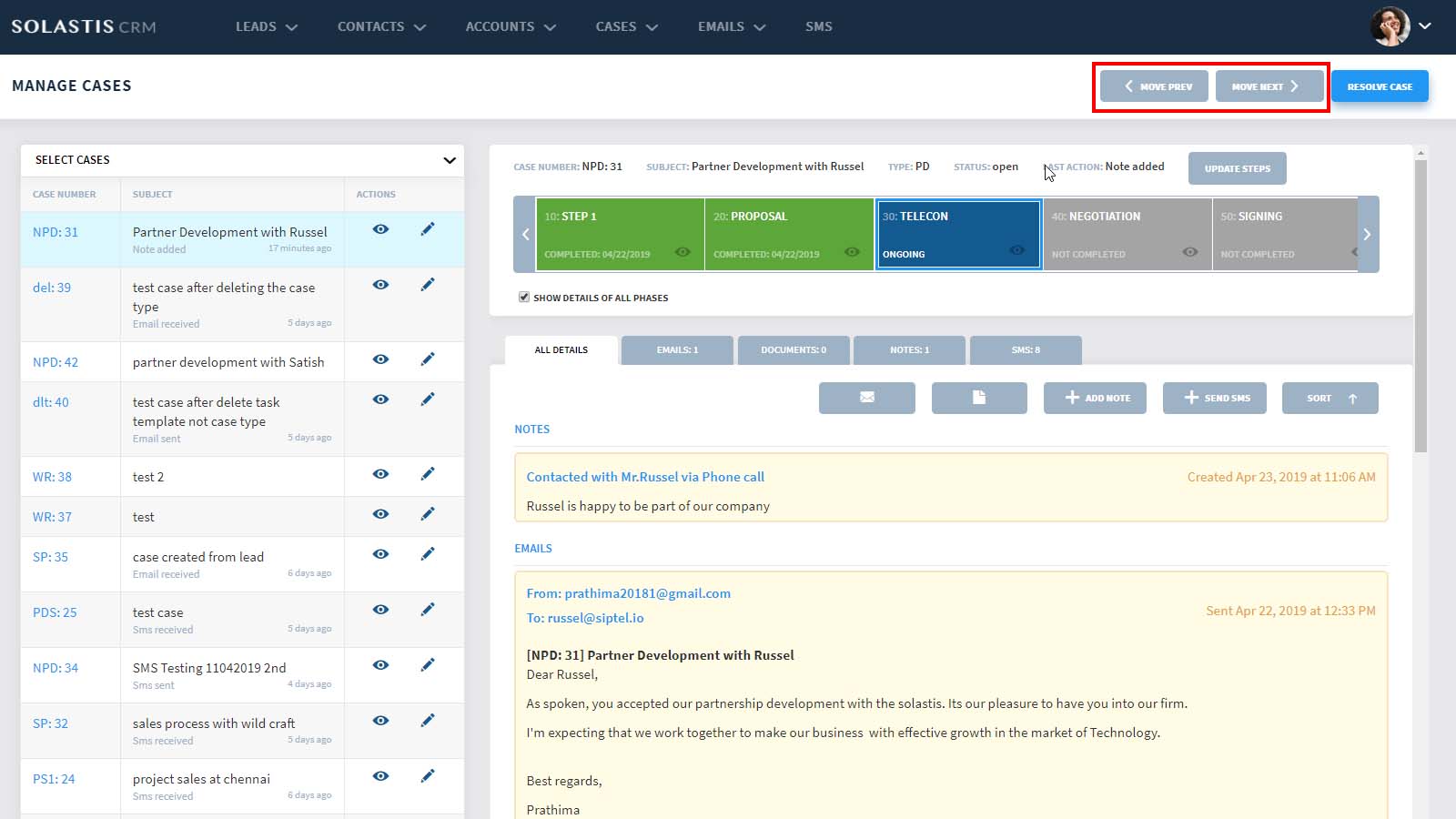Click the Resolve Case button
Screen dimensions: 1456x819
(1380, 86)
